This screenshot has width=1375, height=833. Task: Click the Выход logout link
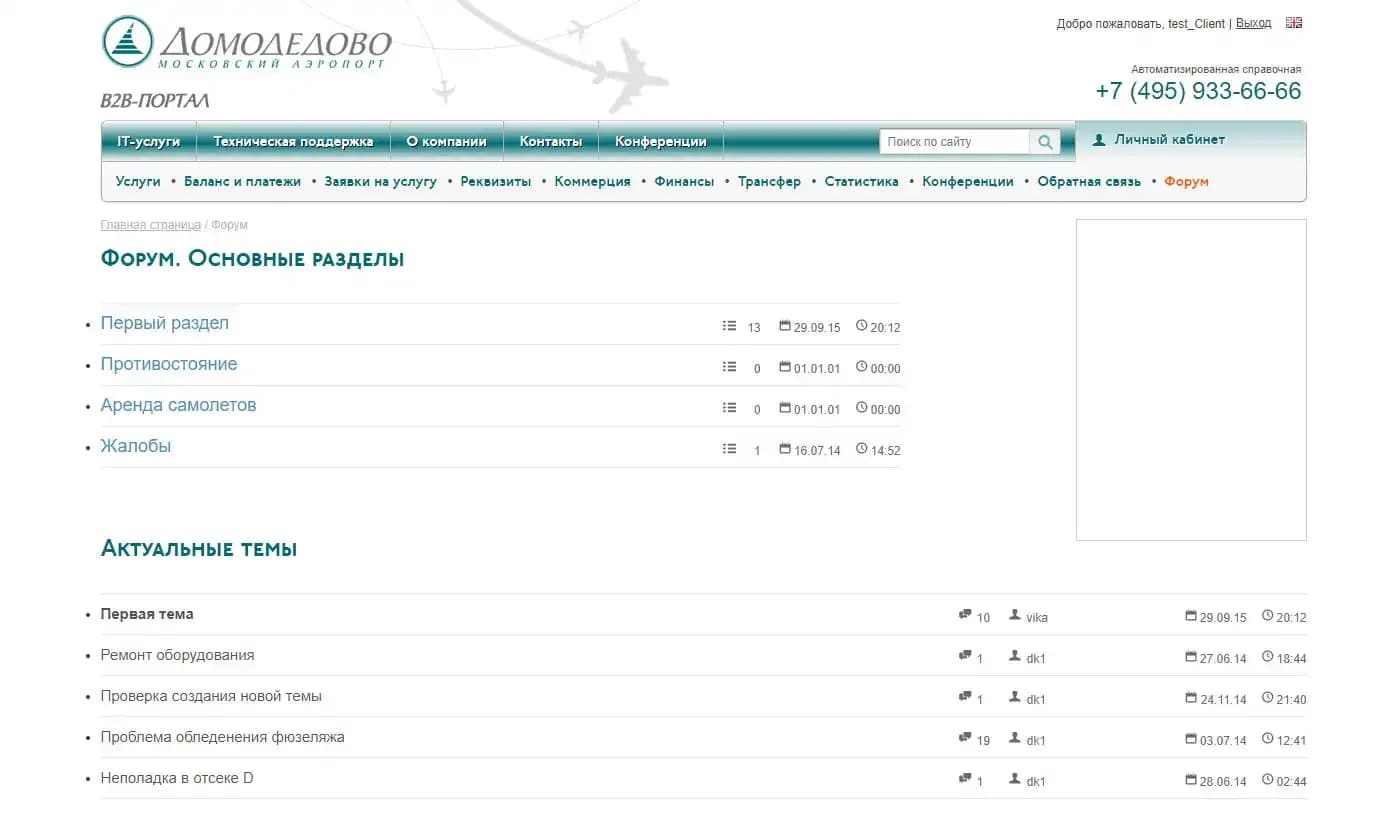pyautogui.click(x=1253, y=23)
